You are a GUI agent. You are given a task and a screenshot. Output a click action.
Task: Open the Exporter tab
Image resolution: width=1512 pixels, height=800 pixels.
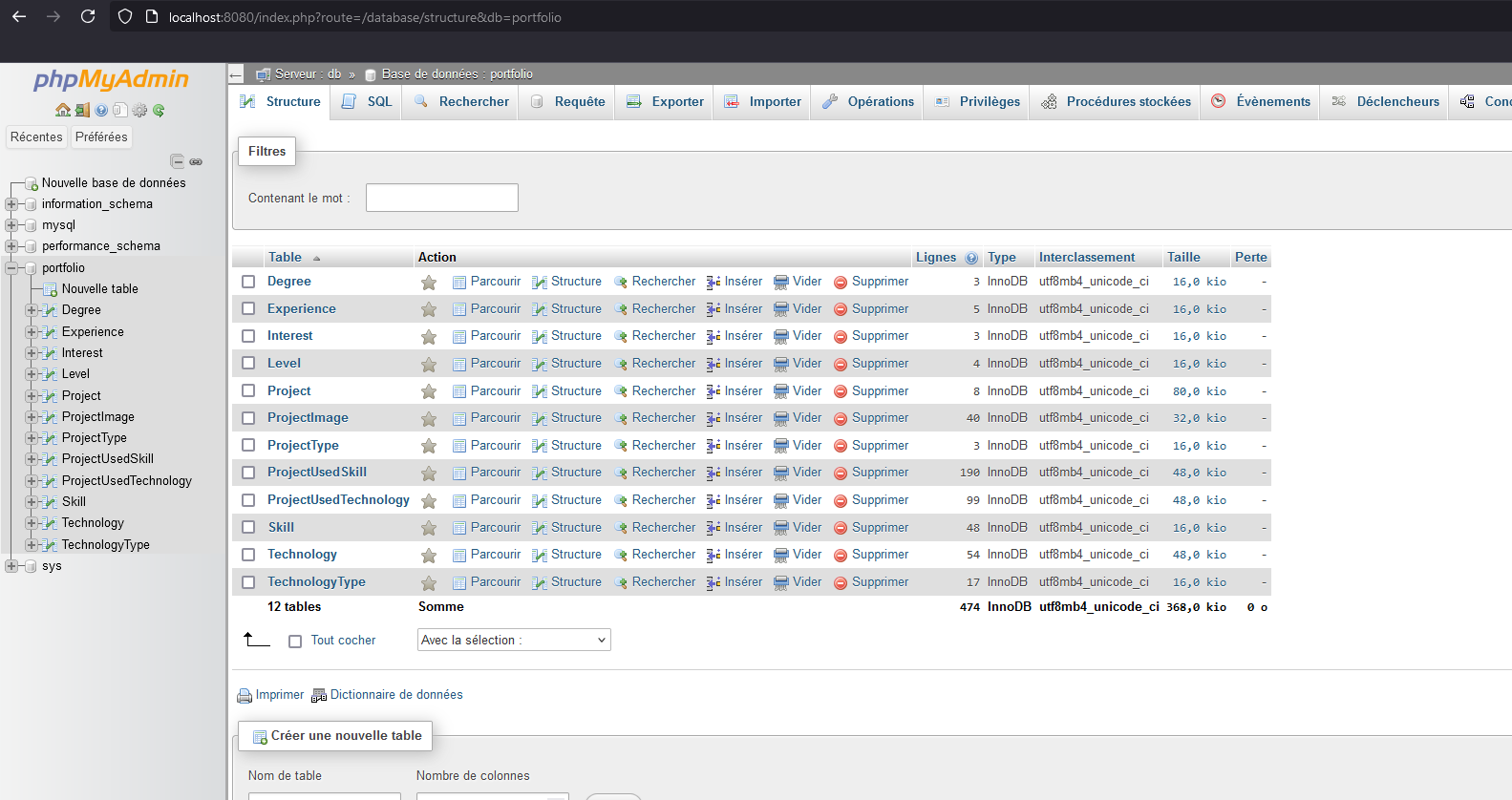point(665,101)
